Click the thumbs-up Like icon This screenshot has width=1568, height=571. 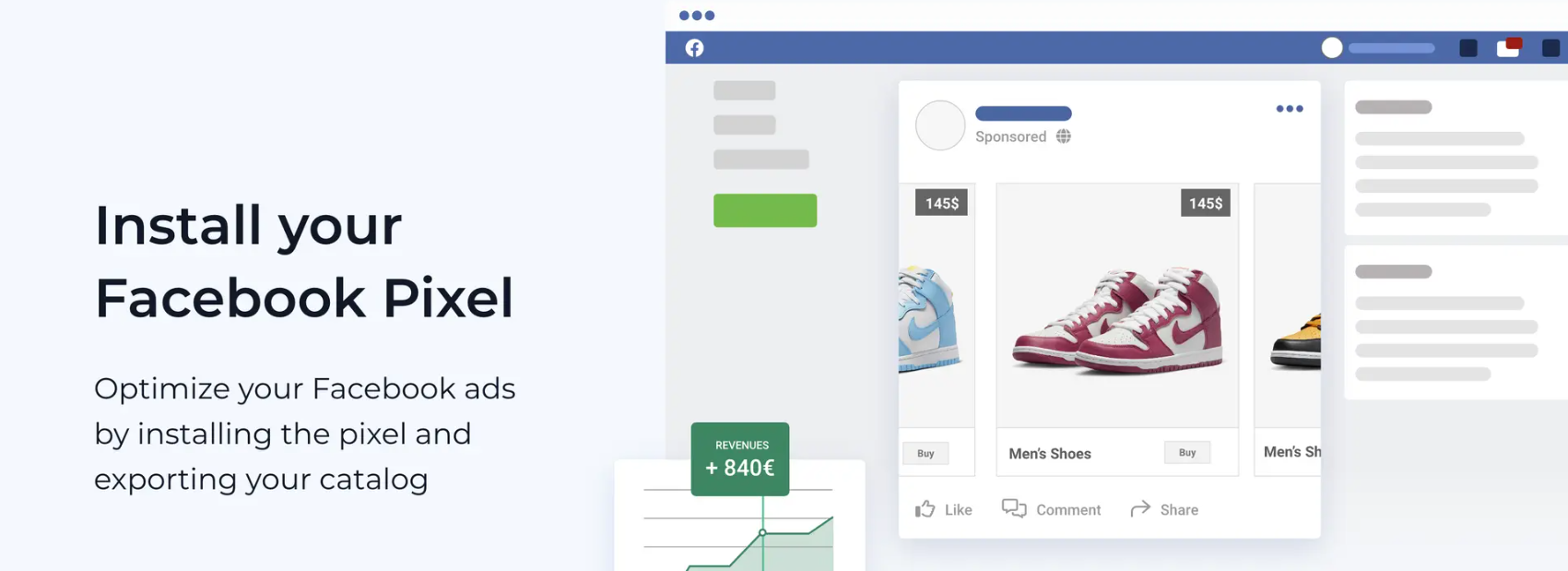pyautogui.click(x=925, y=509)
